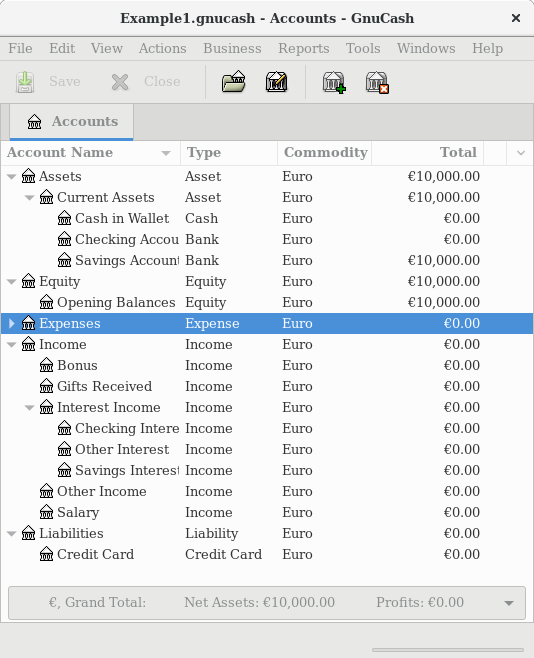
Task: Open selected account folder icon
Action: [x=234, y=81]
